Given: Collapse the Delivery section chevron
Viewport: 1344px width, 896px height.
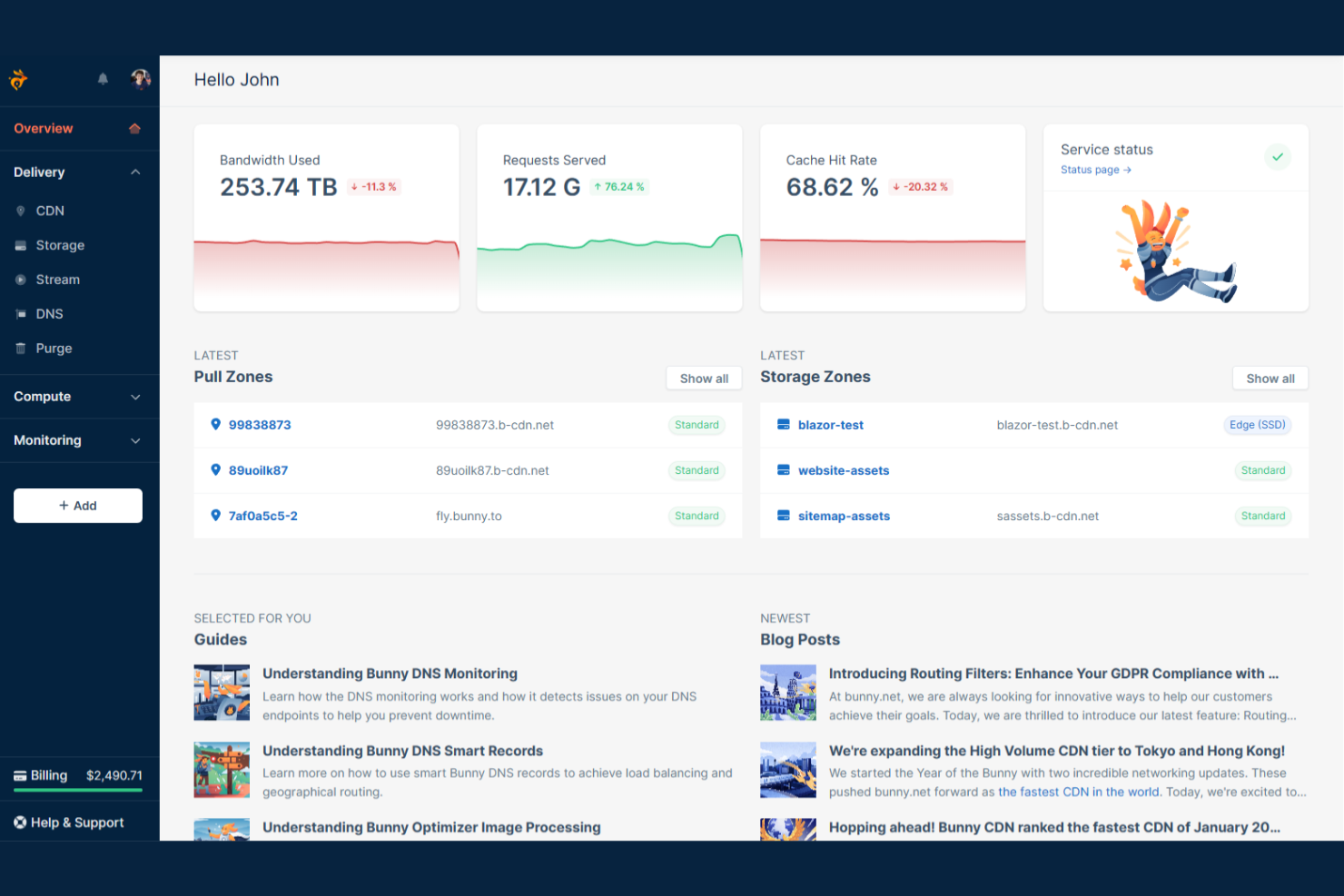Looking at the screenshot, I should pos(135,172).
